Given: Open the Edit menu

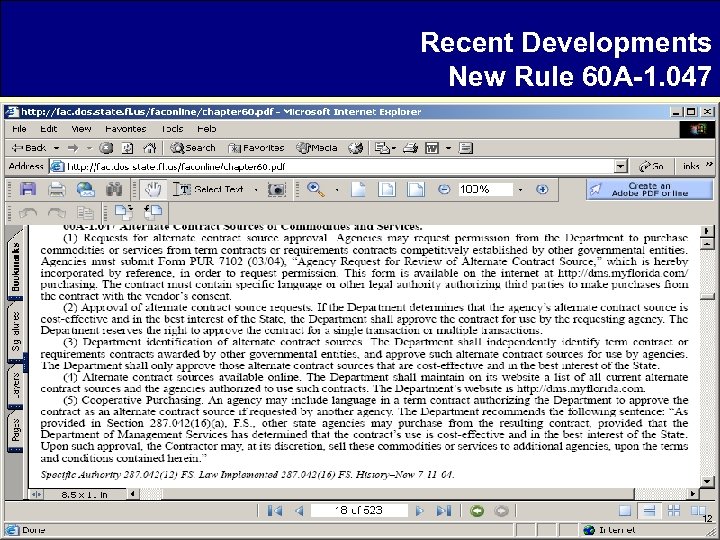Looking at the screenshot, I should coord(49,129).
